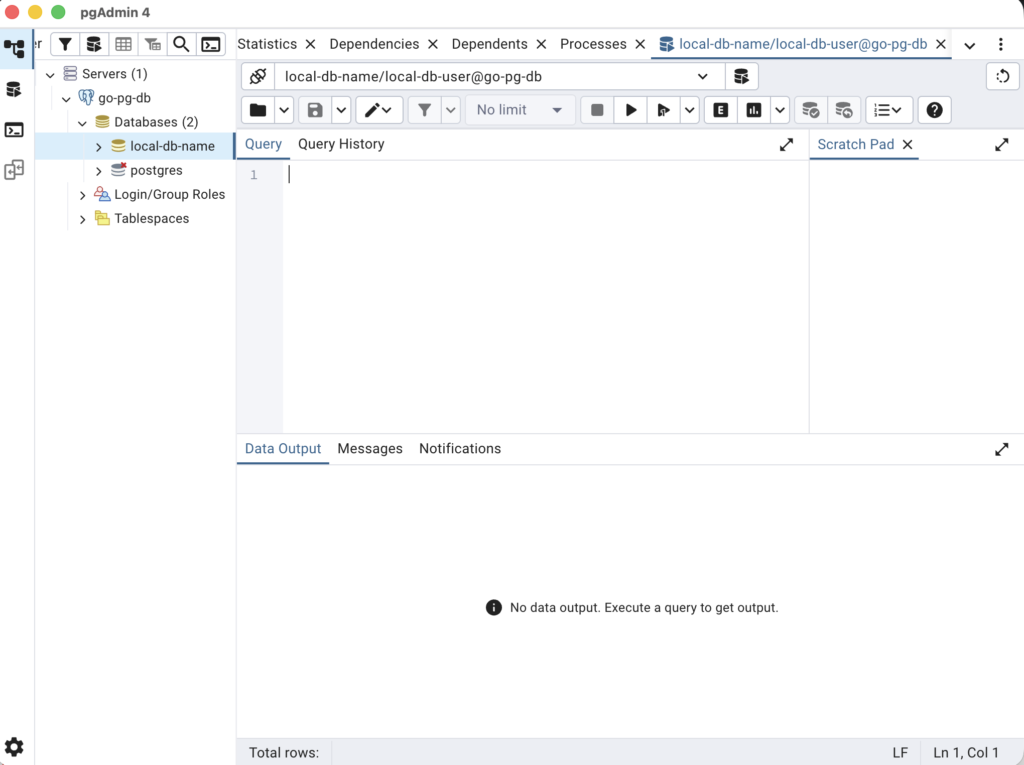Click the Execute script play button
The height and width of the screenshot is (765, 1024).
(x=630, y=110)
